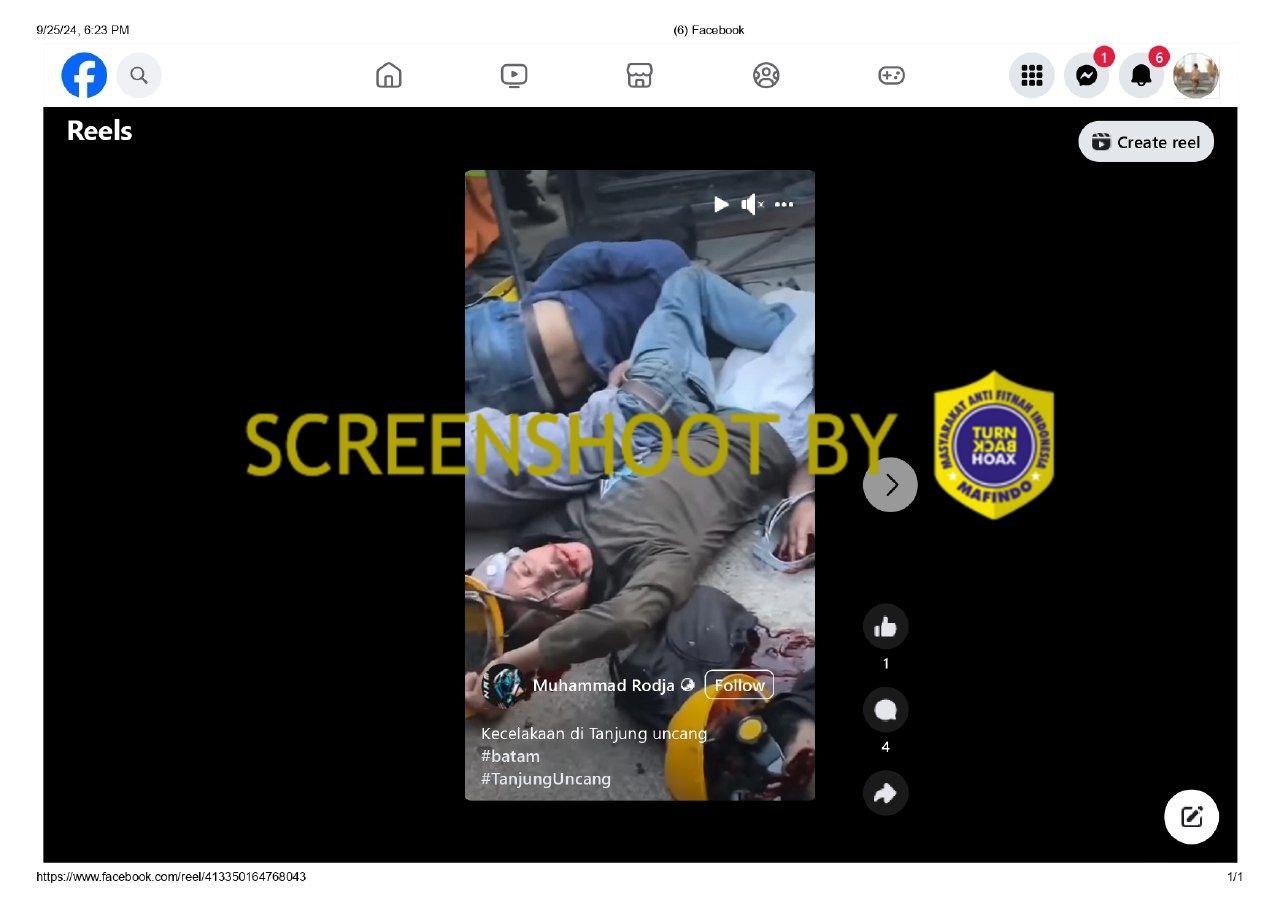Open Messenger chats
The width and height of the screenshot is (1280, 905).
(x=1086, y=75)
